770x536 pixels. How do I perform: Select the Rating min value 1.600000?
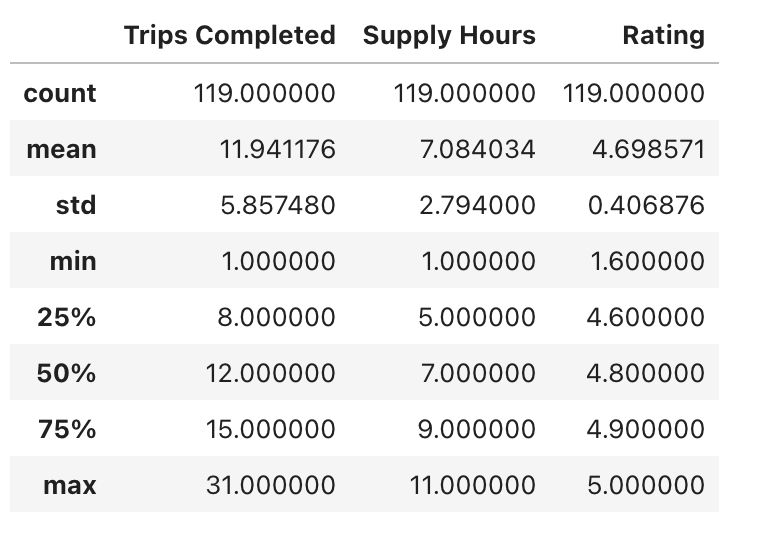[x=648, y=261]
